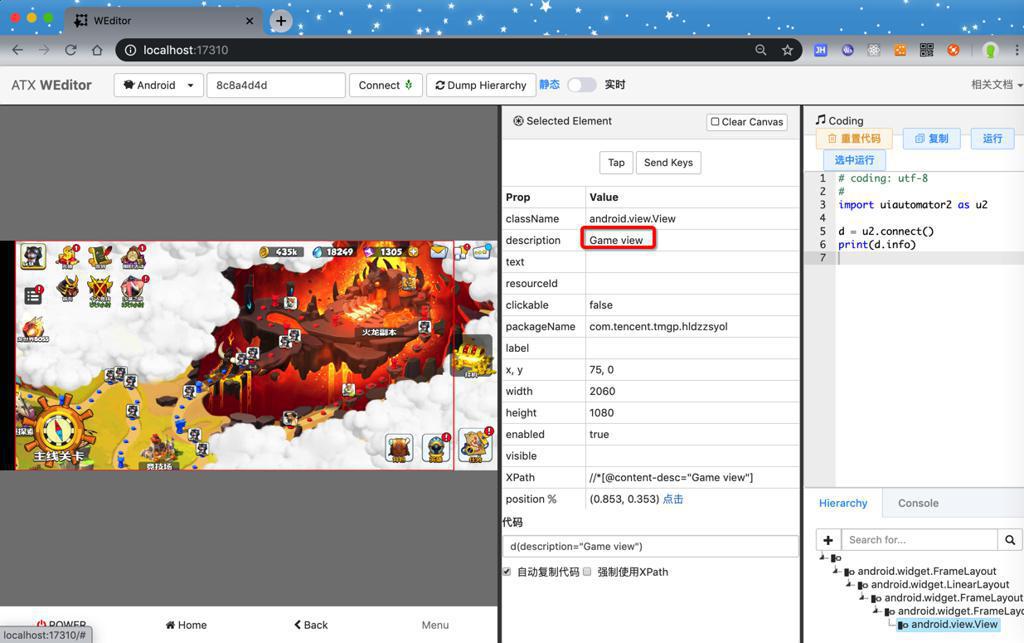Viewport: 1024px width, 643px height.
Task: Open the green profile avatar
Action: pos(990,50)
